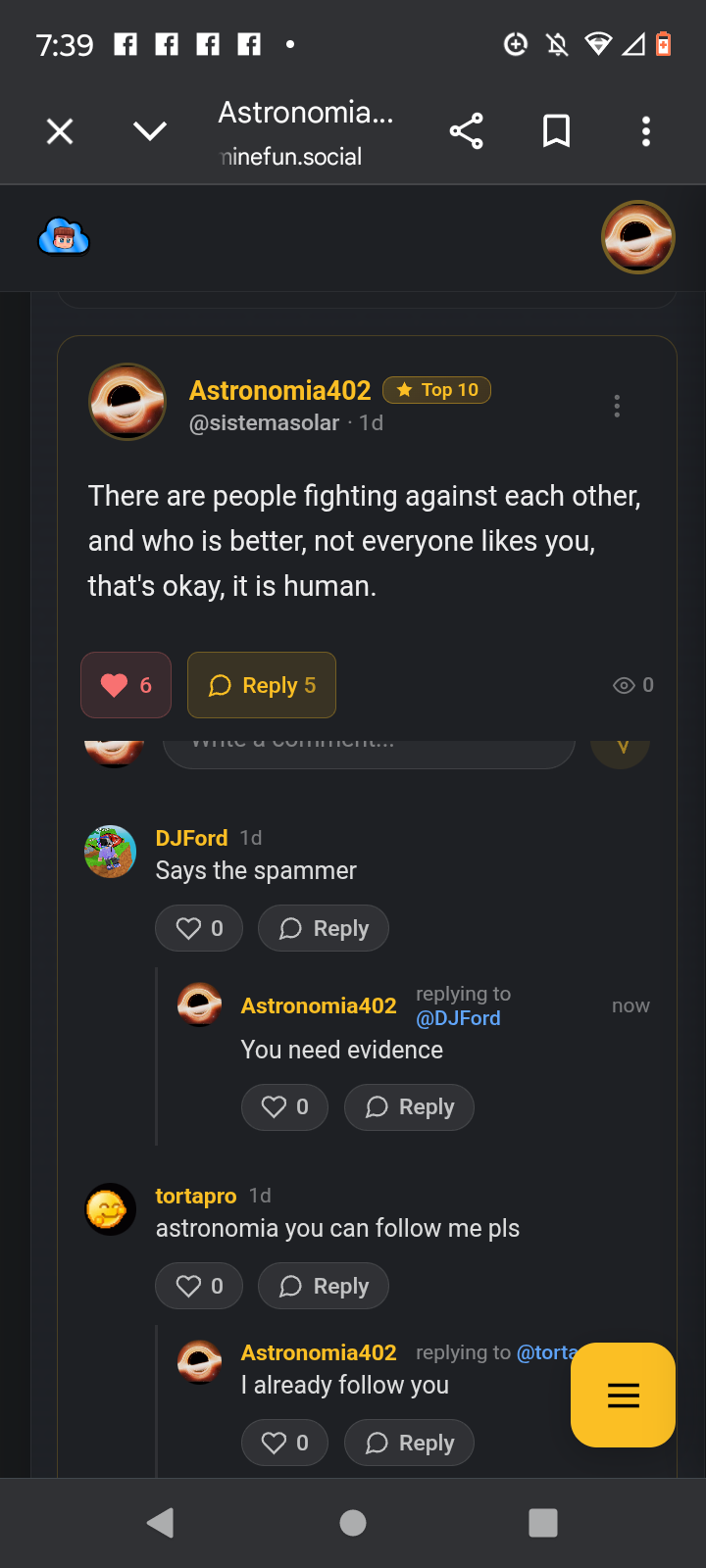Open tortapro's profile name link
The image size is (706, 1568).
pos(196,1196)
